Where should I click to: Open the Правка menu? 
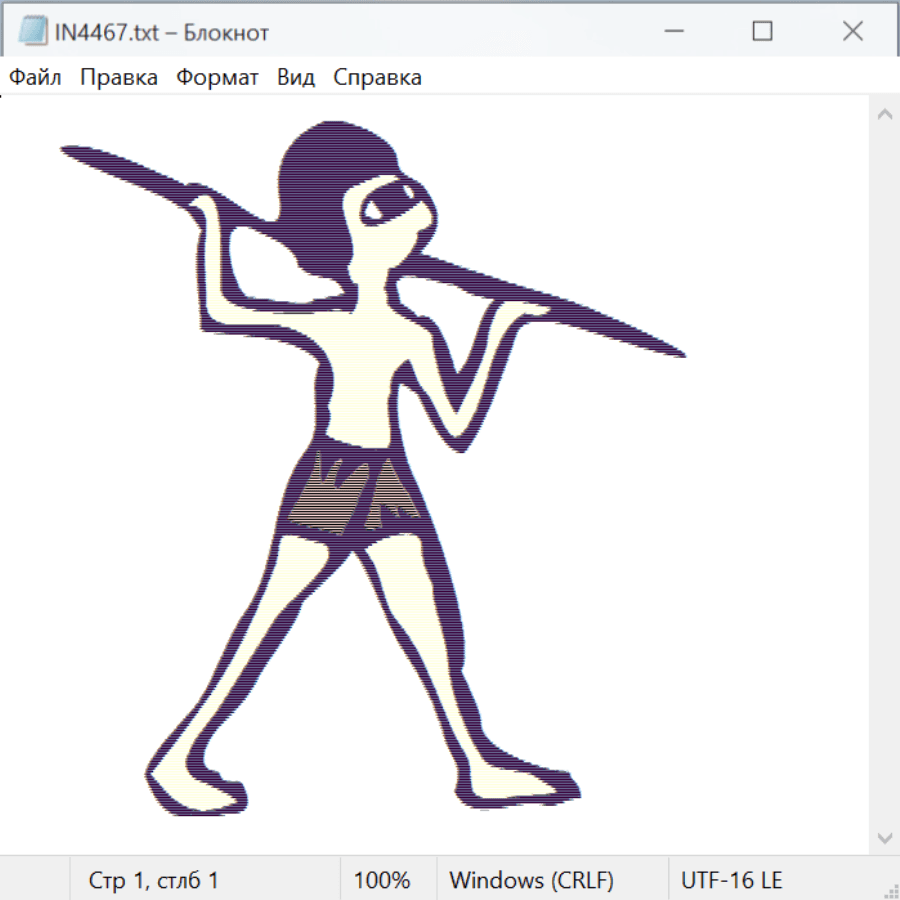click(x=119, y=78)
